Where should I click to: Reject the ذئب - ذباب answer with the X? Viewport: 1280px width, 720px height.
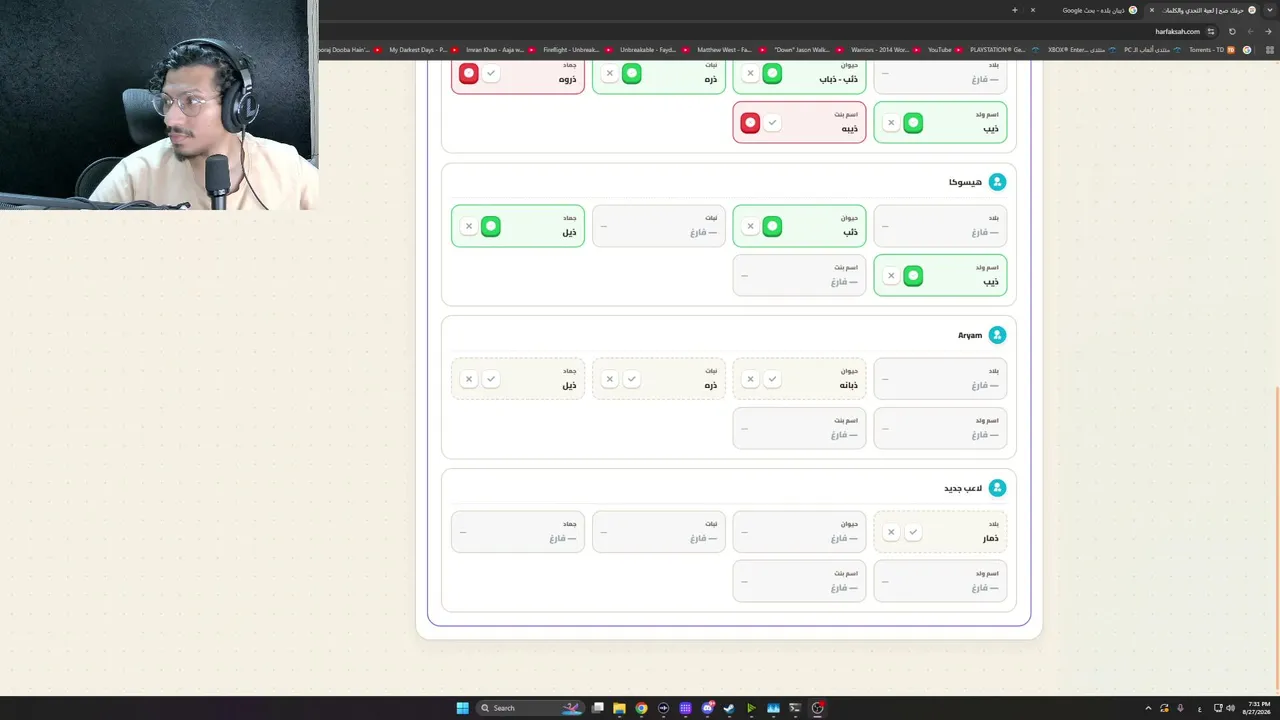tap(750, 73)
